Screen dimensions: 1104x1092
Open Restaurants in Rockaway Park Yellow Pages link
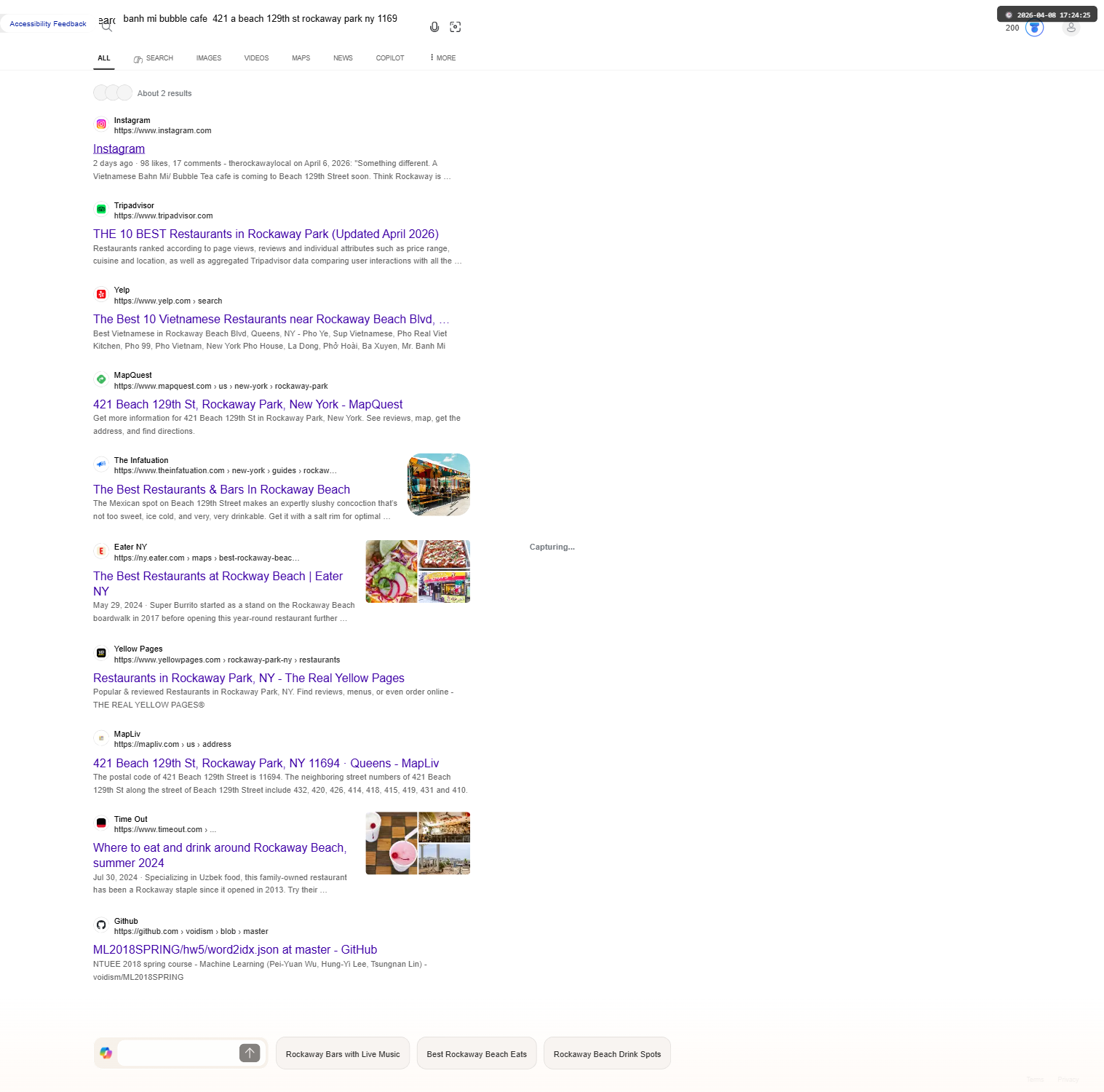[248, 678]
